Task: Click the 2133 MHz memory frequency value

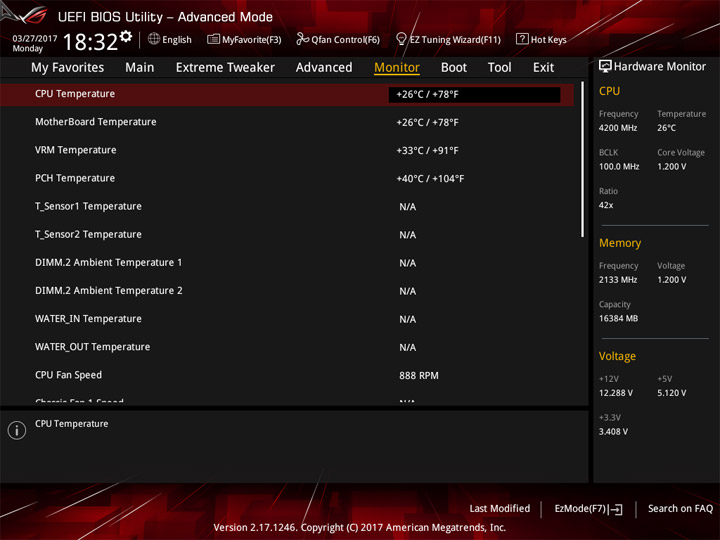Action: pyautogui.click(x=618, y=280)
